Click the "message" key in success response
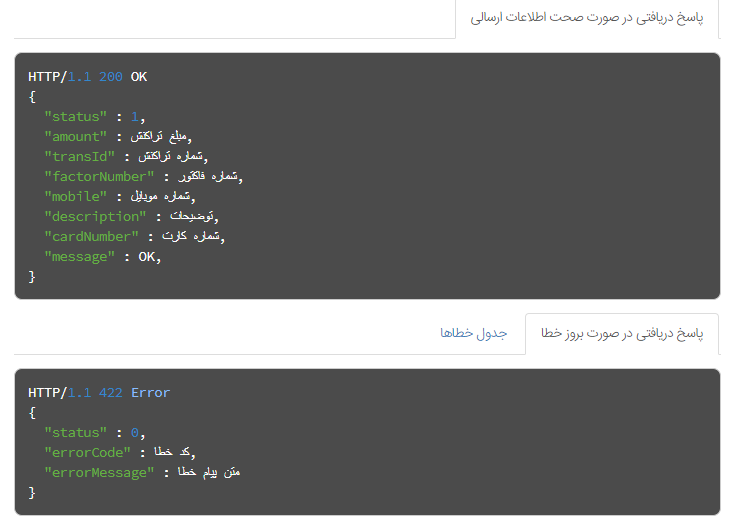 (x=80, y=257)
